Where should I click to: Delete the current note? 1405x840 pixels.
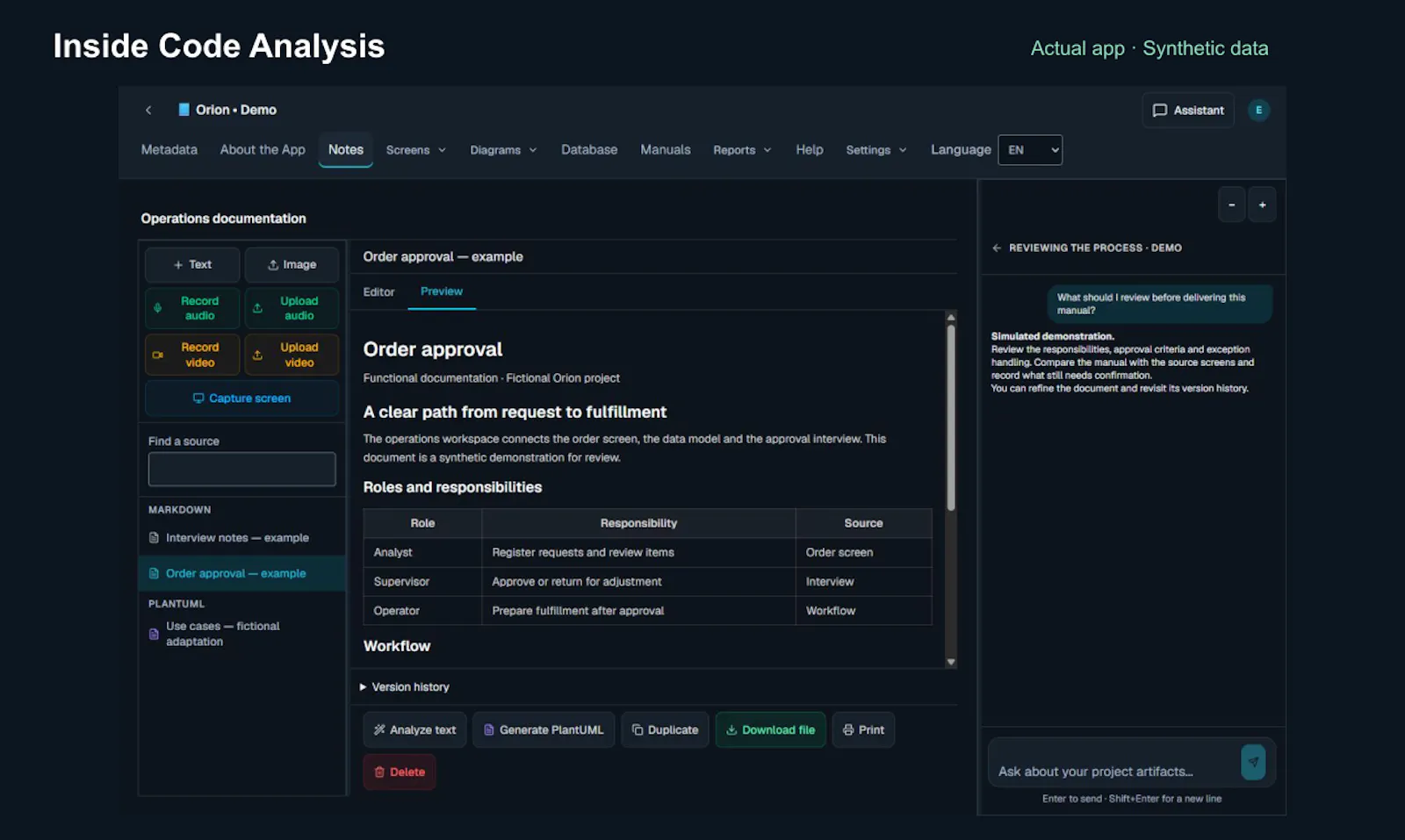click(400, 772)
